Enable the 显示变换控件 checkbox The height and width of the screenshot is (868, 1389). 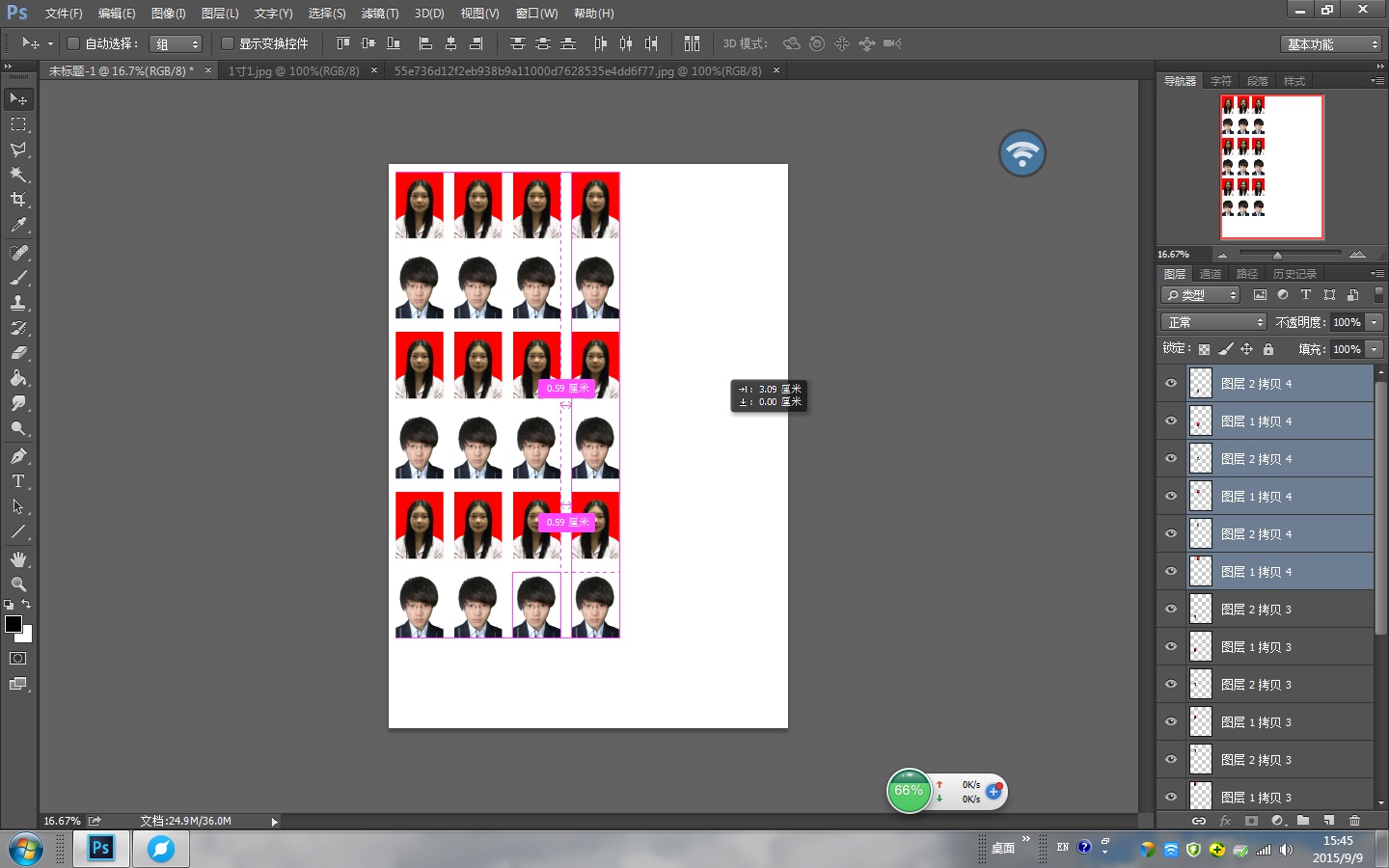tap(228, 43)
